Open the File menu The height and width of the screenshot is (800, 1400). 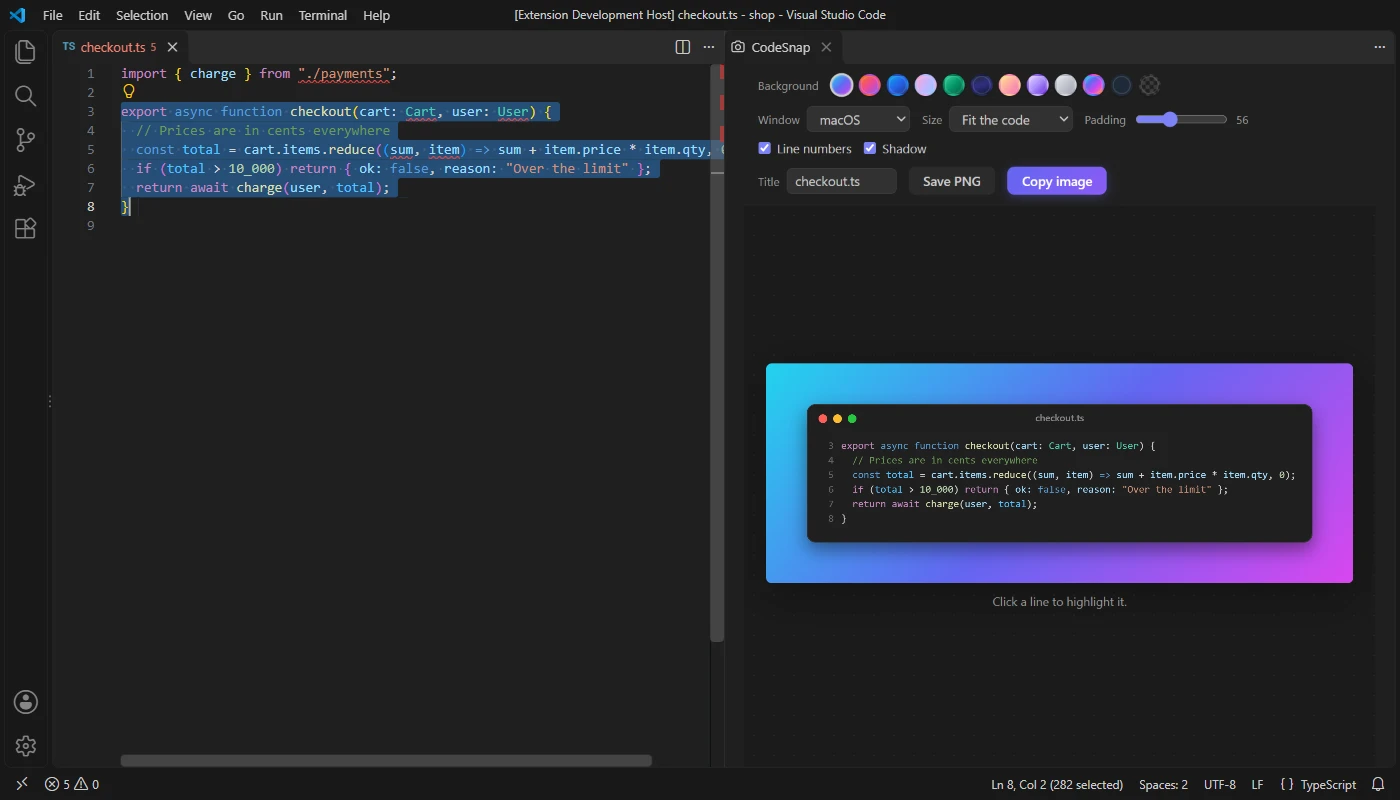(x=53, y=15)
